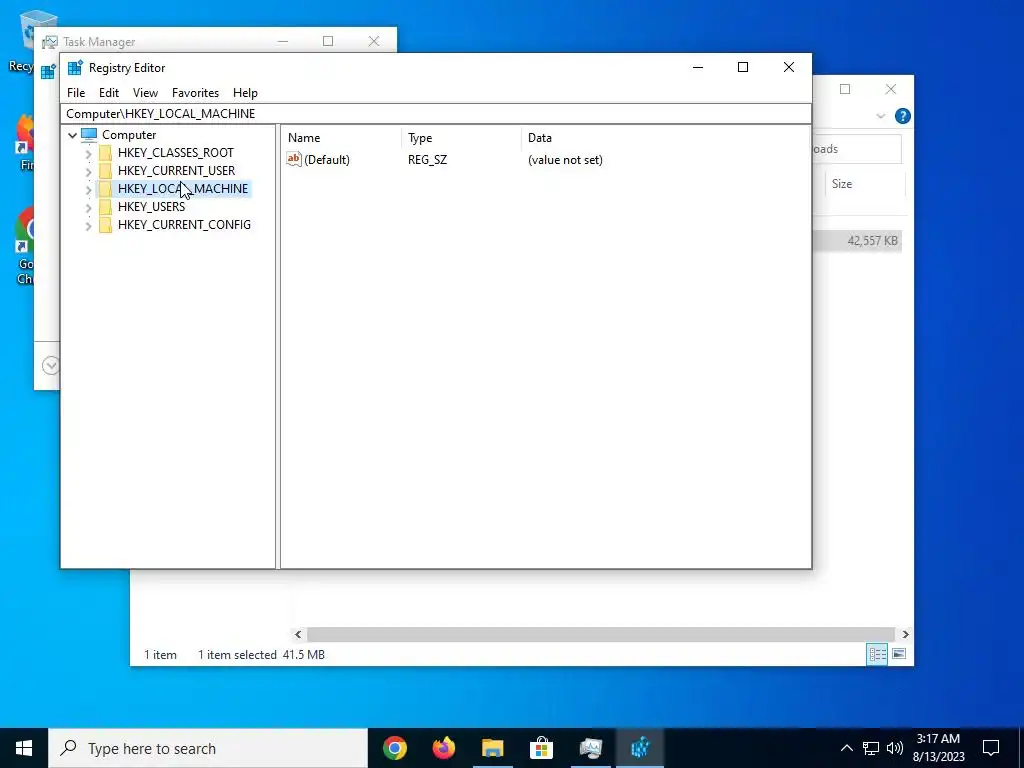Viewport: 1024px width, 768px height.
Task: Show hidden system tray icons
Action: 846,748
